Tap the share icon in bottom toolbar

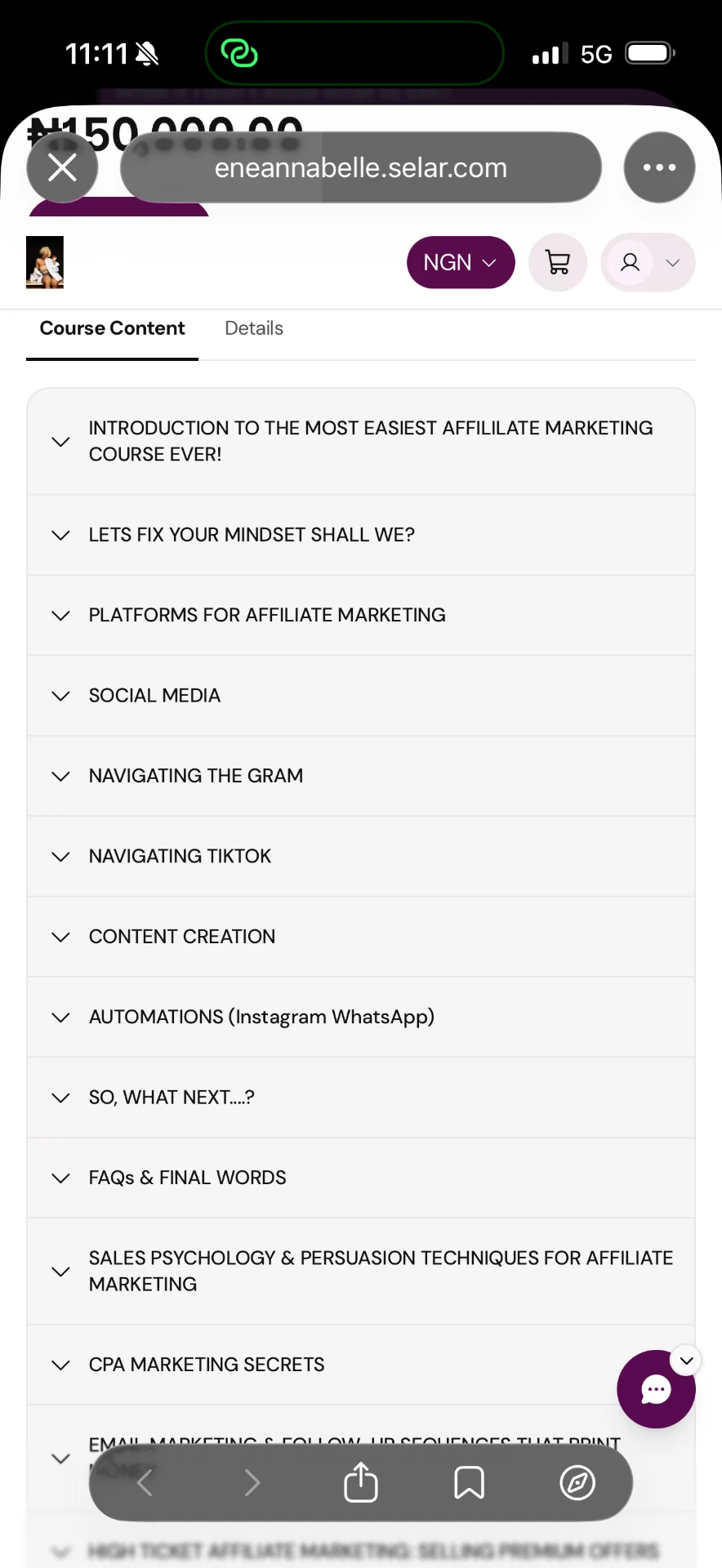coord(360,1481)
